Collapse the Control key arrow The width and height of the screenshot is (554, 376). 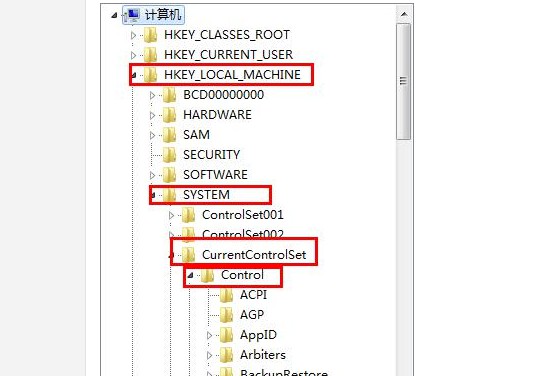coord(190,275)
